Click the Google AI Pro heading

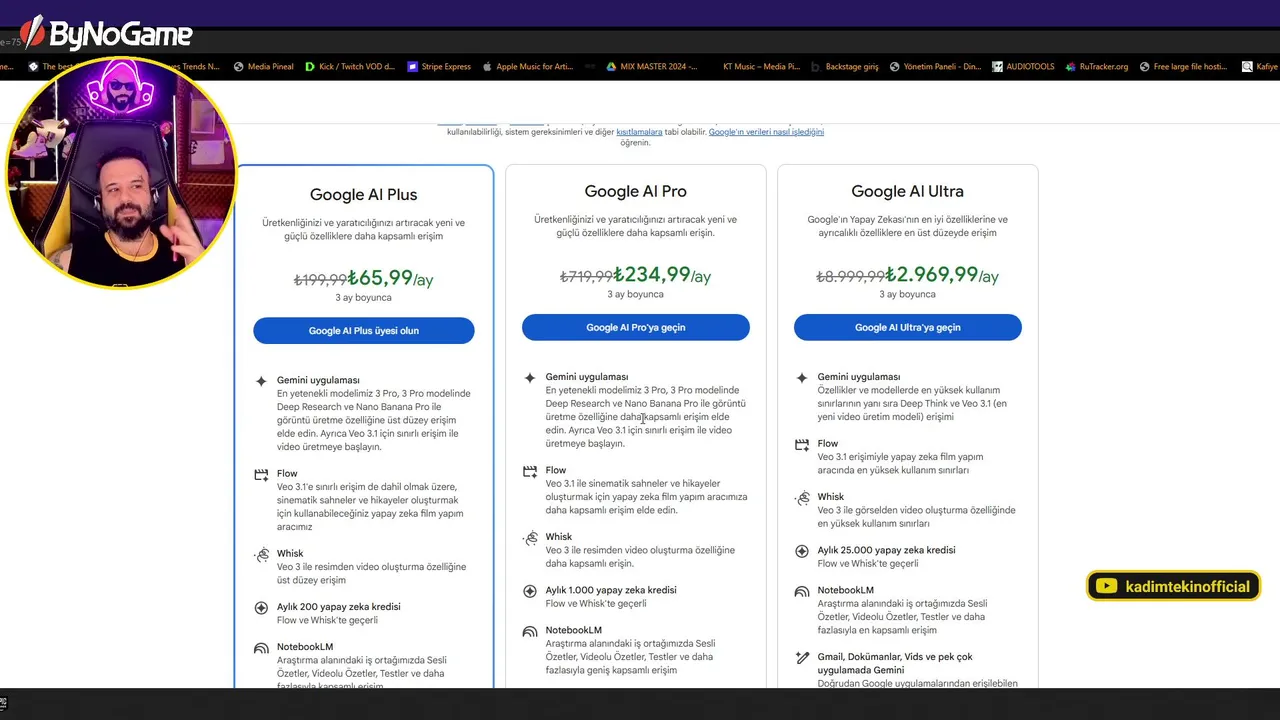tap(636, 191)
